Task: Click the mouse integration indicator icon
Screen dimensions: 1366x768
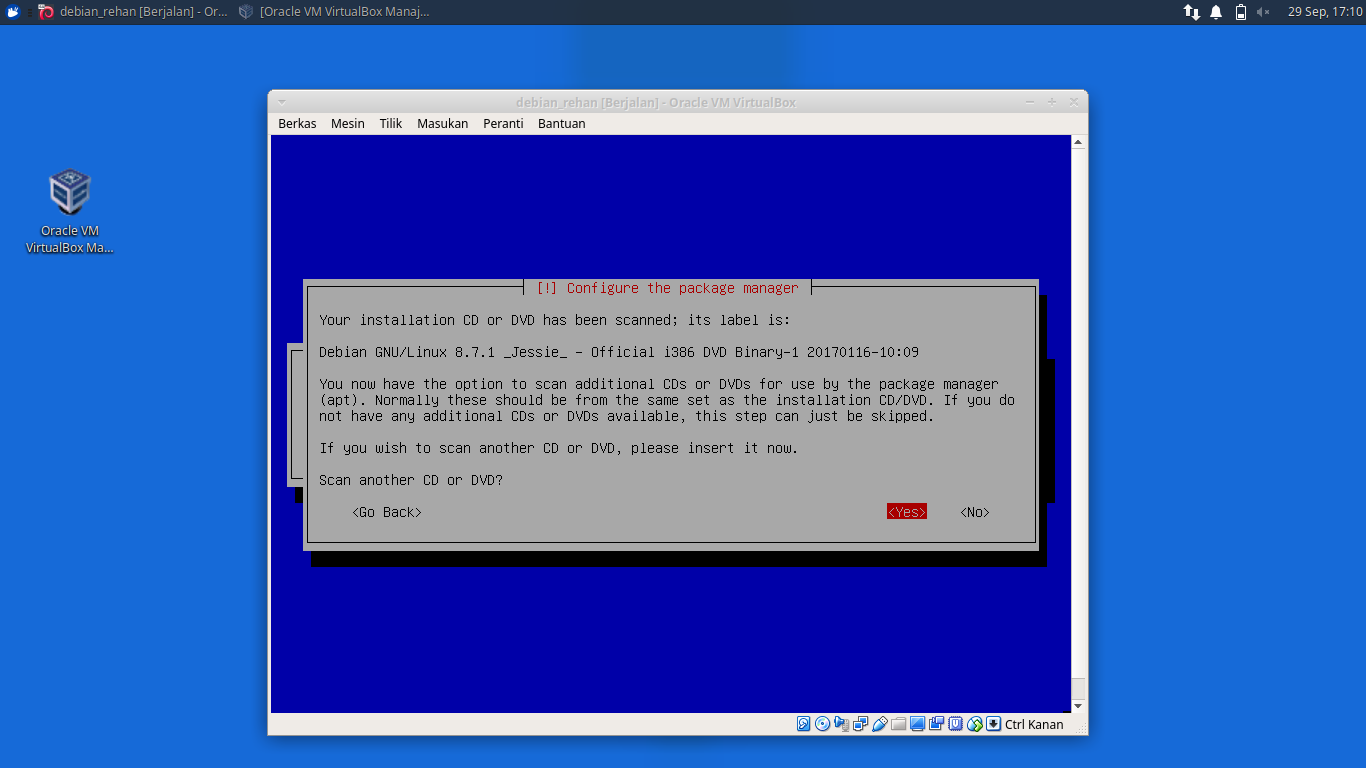Action: (975, 724)
